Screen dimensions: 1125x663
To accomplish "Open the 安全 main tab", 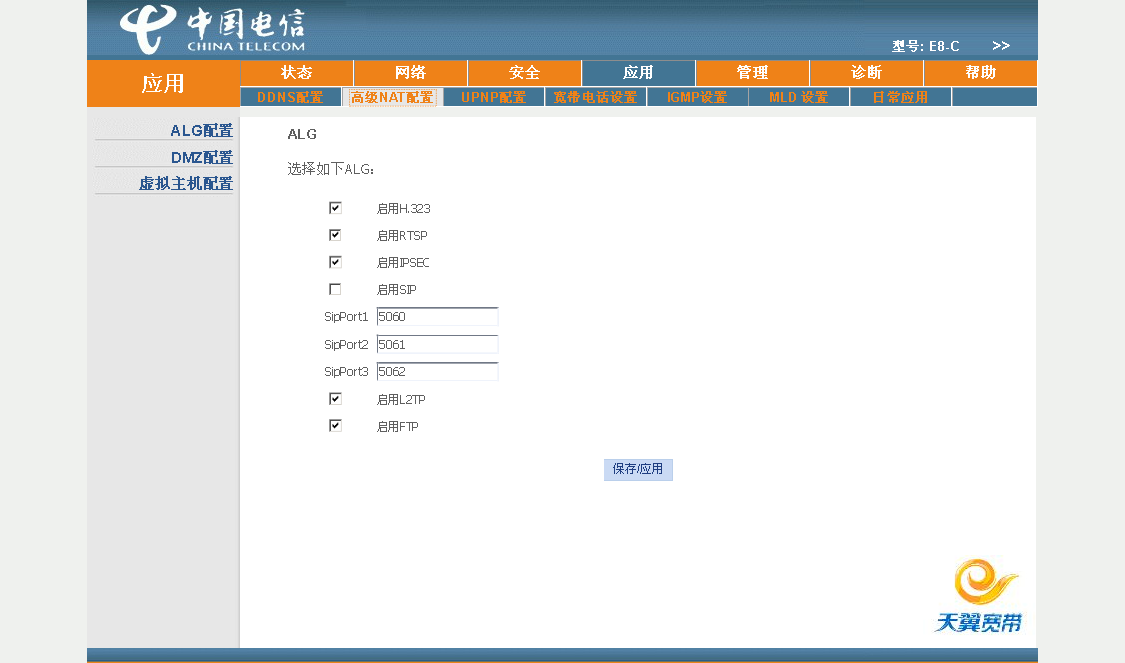I will click(x=524, y=72).
